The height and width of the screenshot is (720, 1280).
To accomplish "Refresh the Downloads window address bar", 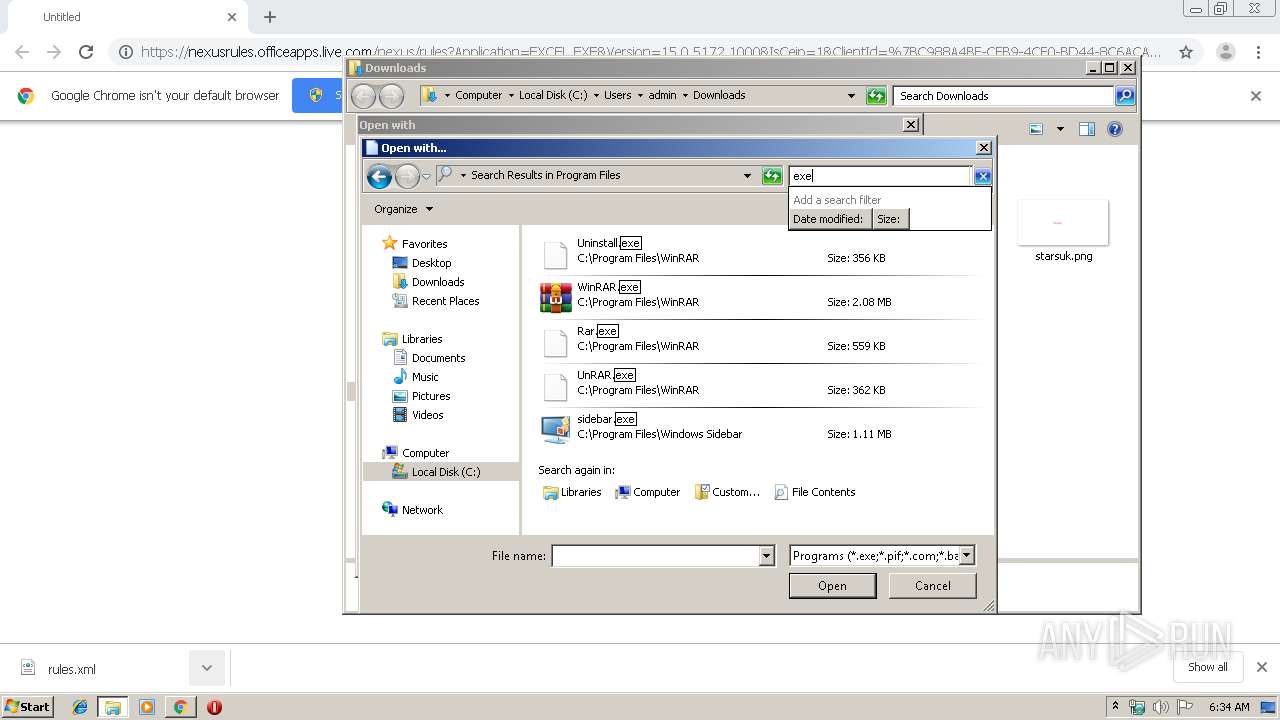I will pos(876,96).
